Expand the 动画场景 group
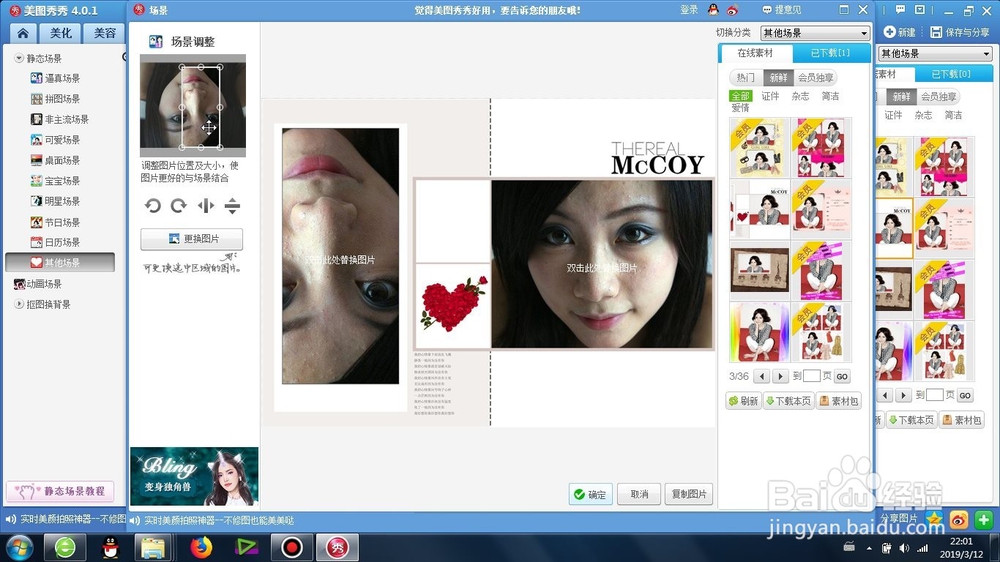This screenshot has height=562, width=1000. (38, 284)
